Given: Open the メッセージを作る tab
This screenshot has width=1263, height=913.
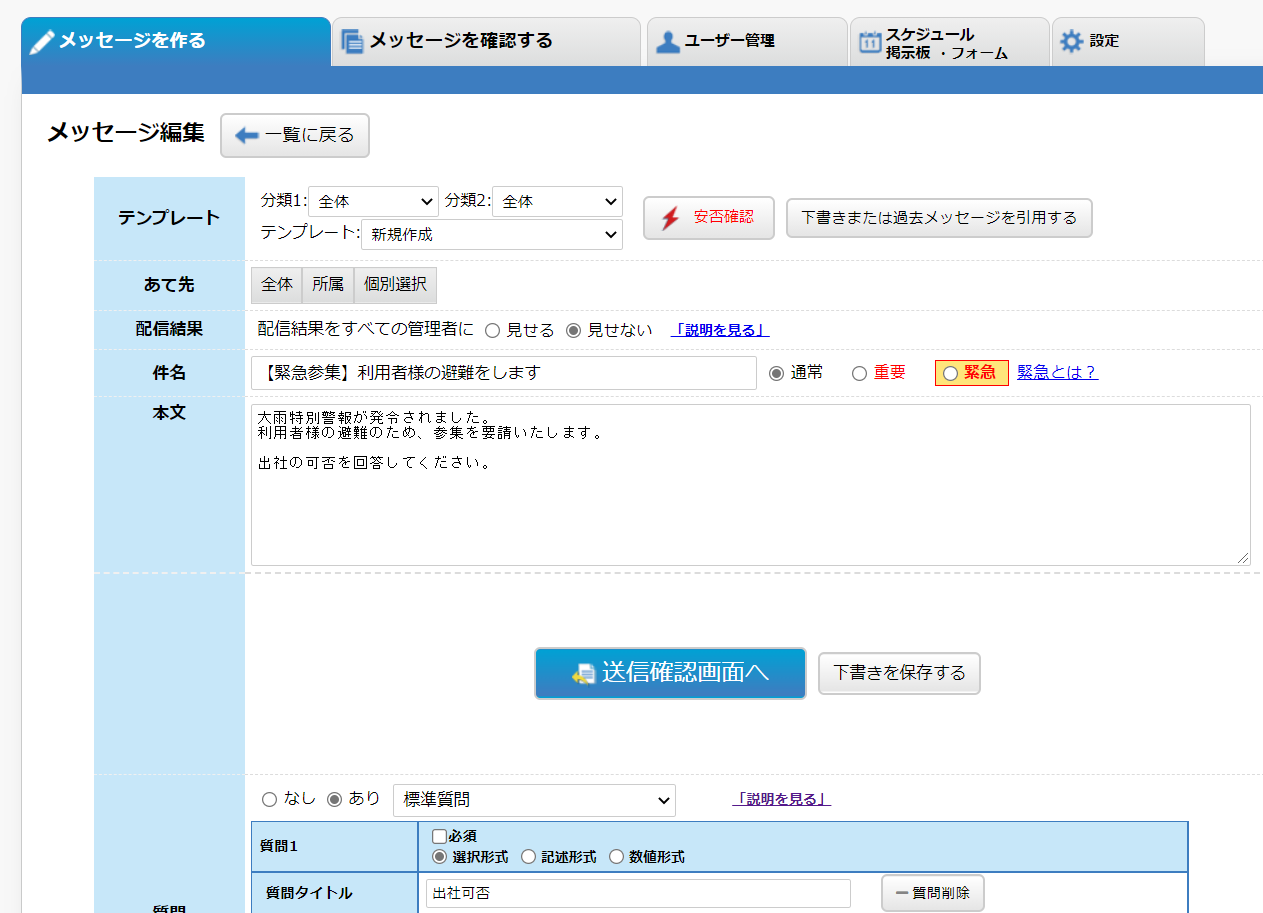Looking at the screenshot, I should (176, 41).
